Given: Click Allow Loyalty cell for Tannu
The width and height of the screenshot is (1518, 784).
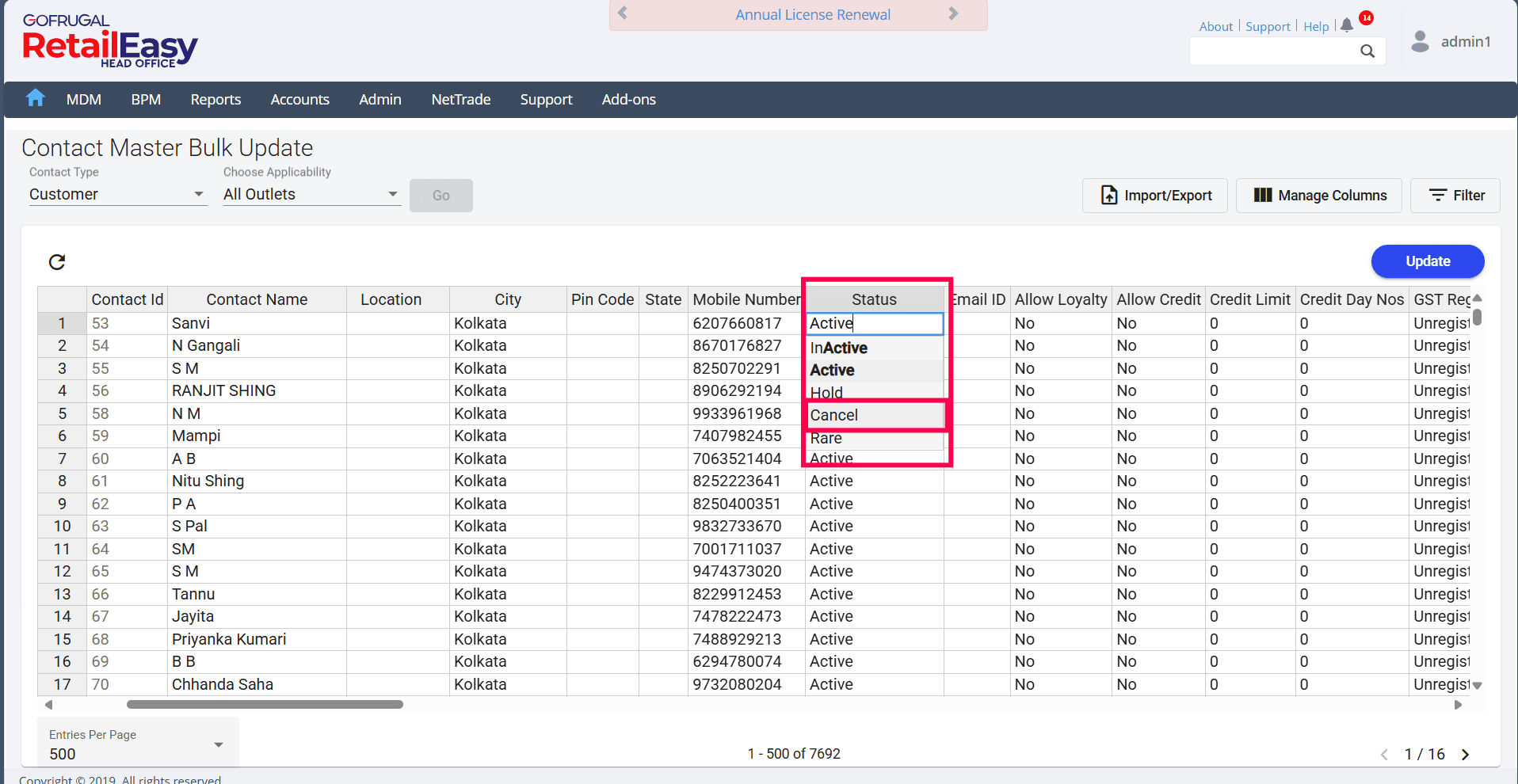Looking at the screenshot, I should coord(1061,594).
